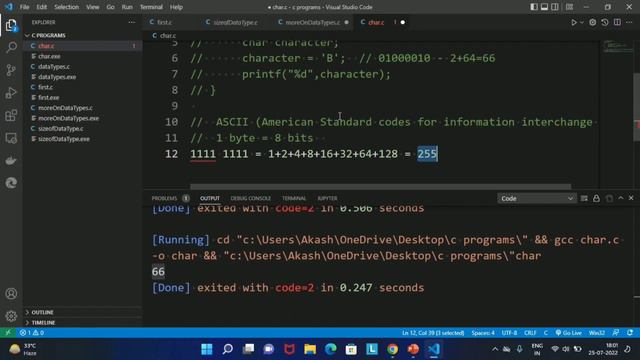Open File Explorer from the taskbar
The image size is (640, 360).
[310, 349]
